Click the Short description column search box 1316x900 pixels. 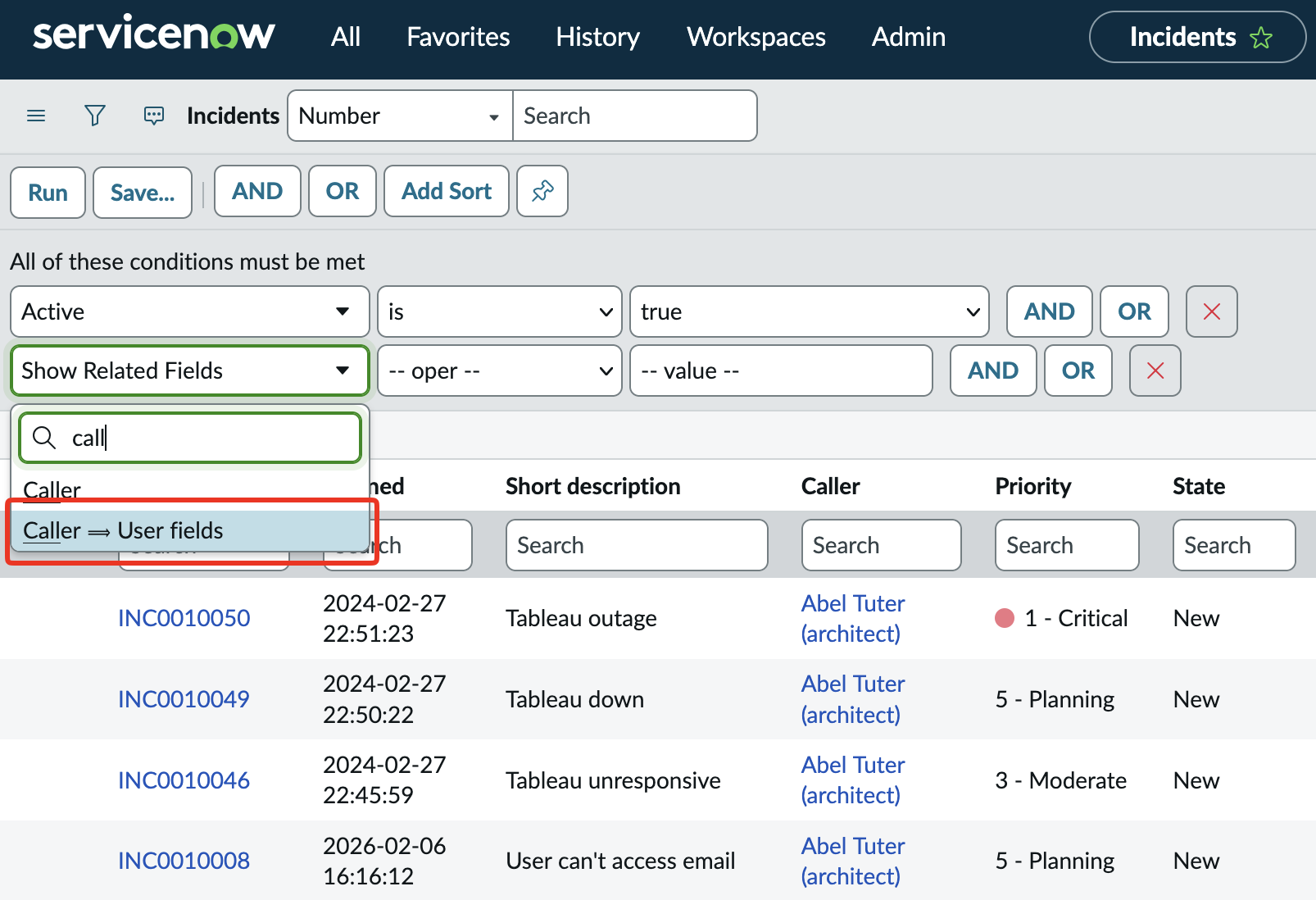coord(636,545)
